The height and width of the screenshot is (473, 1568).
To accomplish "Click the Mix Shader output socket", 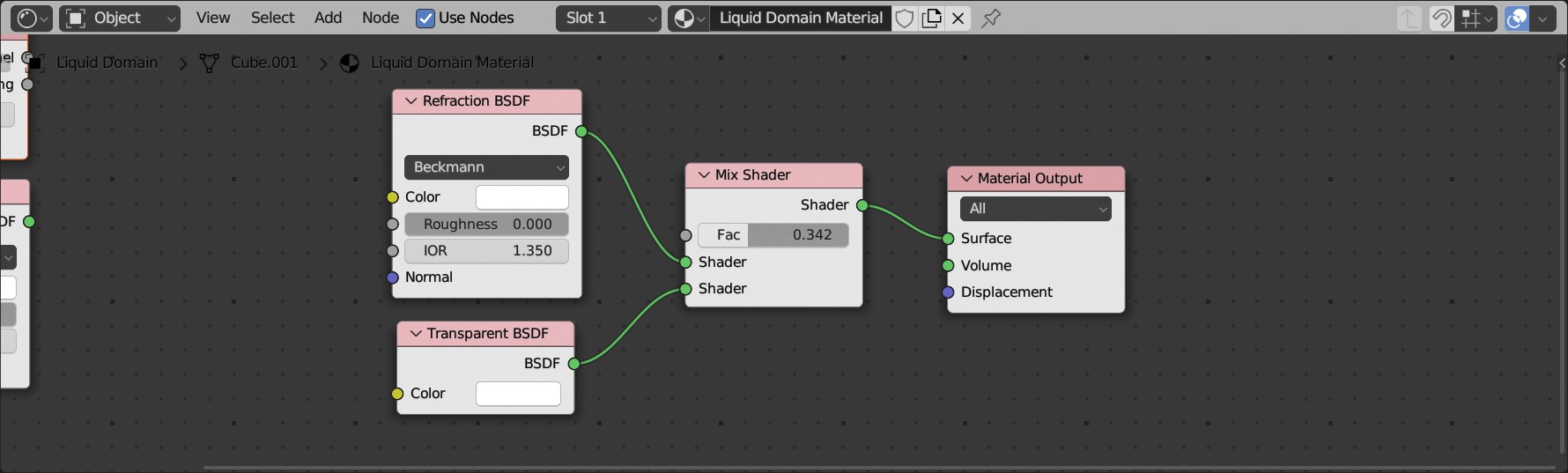I will (862, 205).
